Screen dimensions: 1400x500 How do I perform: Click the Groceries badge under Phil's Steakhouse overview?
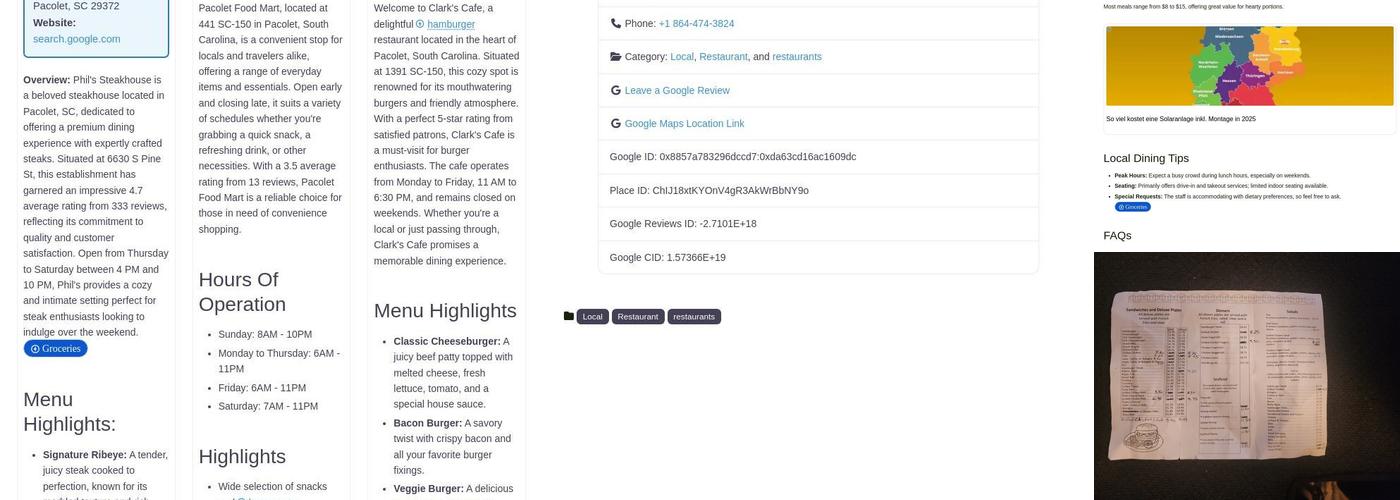[x=56, y=349]
